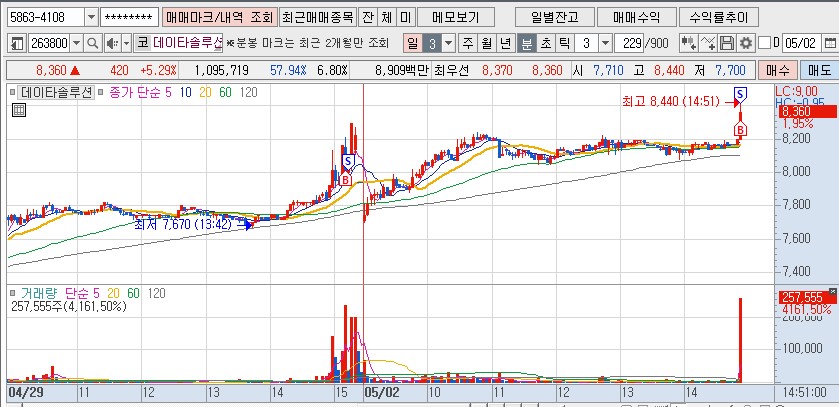Select the 초 (second) chart period
This screenshot has height=407, width=839.
click(x=545, y=43)
